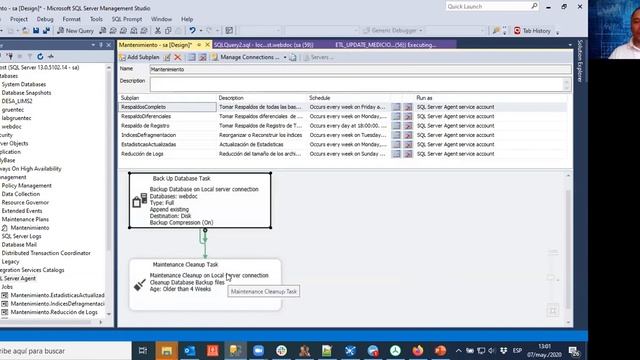This screenshot has height=360, width=640.
Task: Select the Mantenimiento maintenance plan node
Action: click(30, 228)
